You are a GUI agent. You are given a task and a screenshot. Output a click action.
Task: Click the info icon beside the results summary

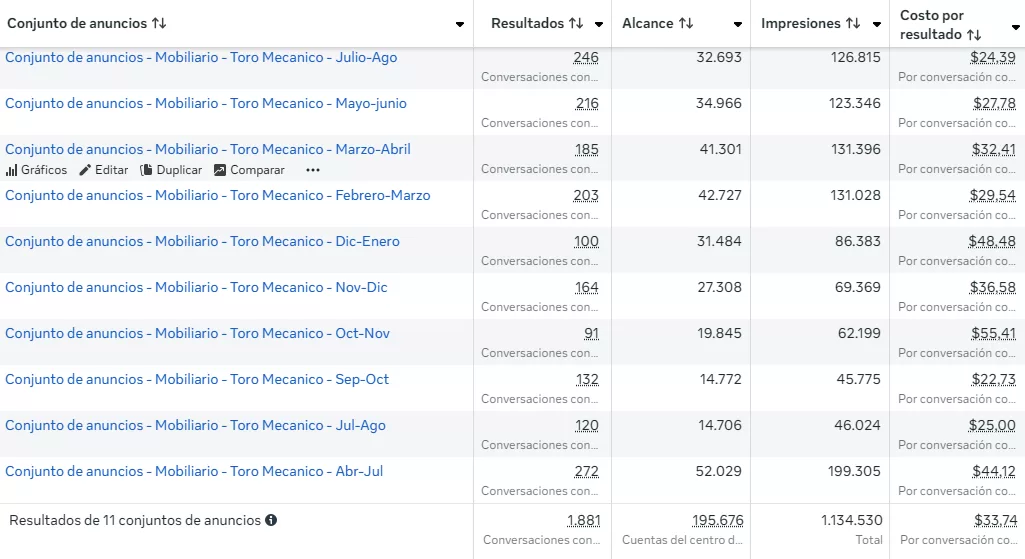click(x=271, y=520)
